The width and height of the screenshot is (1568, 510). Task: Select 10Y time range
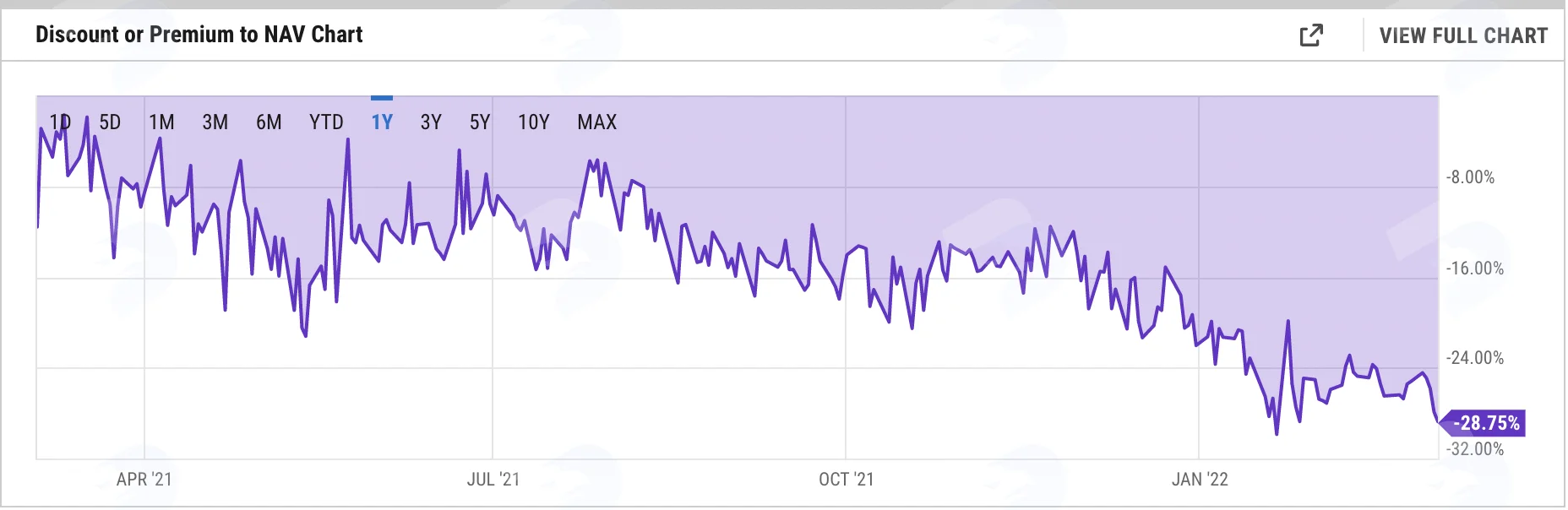(x=534, y=122)
